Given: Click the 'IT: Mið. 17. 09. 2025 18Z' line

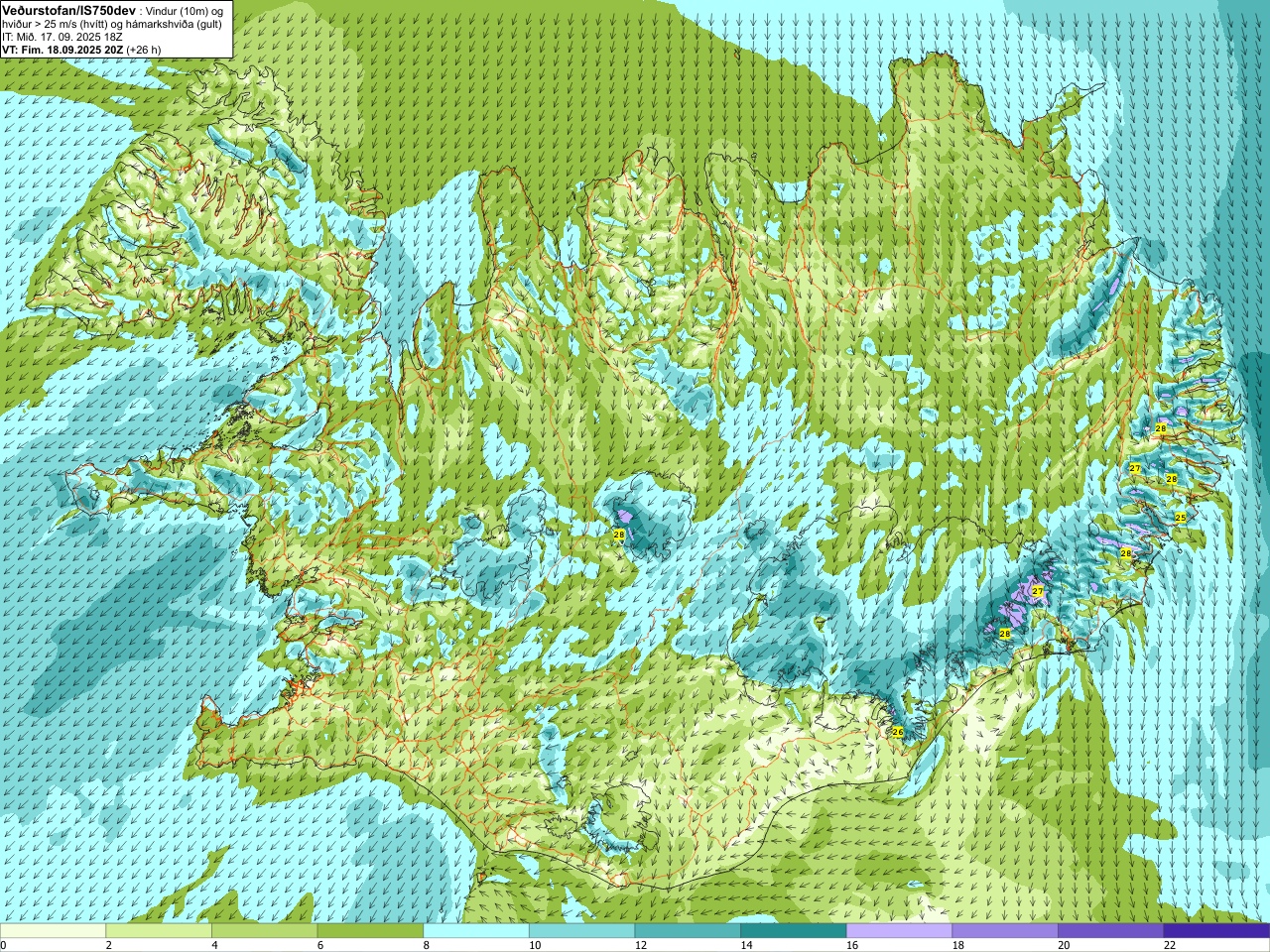Looking at the screenshot, I should pos(62,37).
